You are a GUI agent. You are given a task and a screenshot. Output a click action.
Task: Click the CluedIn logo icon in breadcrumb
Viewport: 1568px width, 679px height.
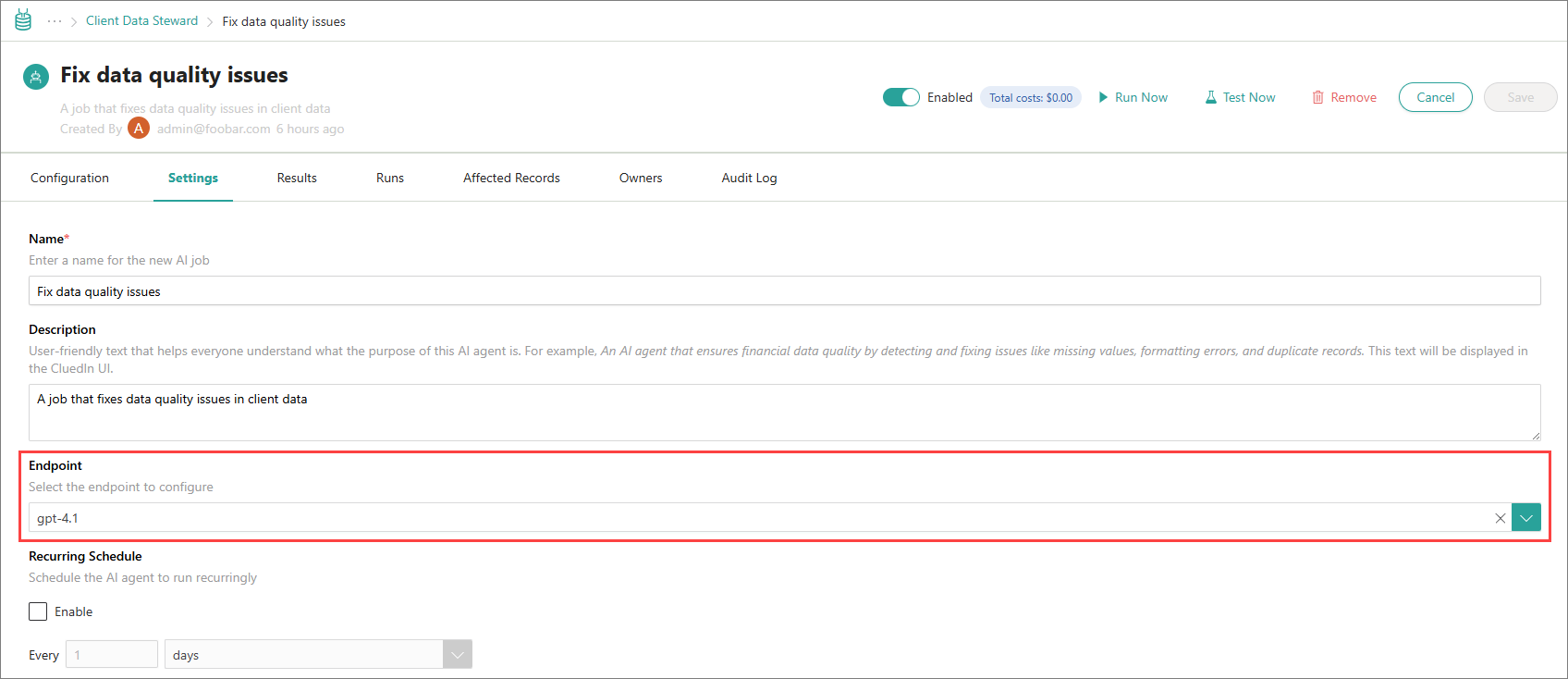pos(23,20)
